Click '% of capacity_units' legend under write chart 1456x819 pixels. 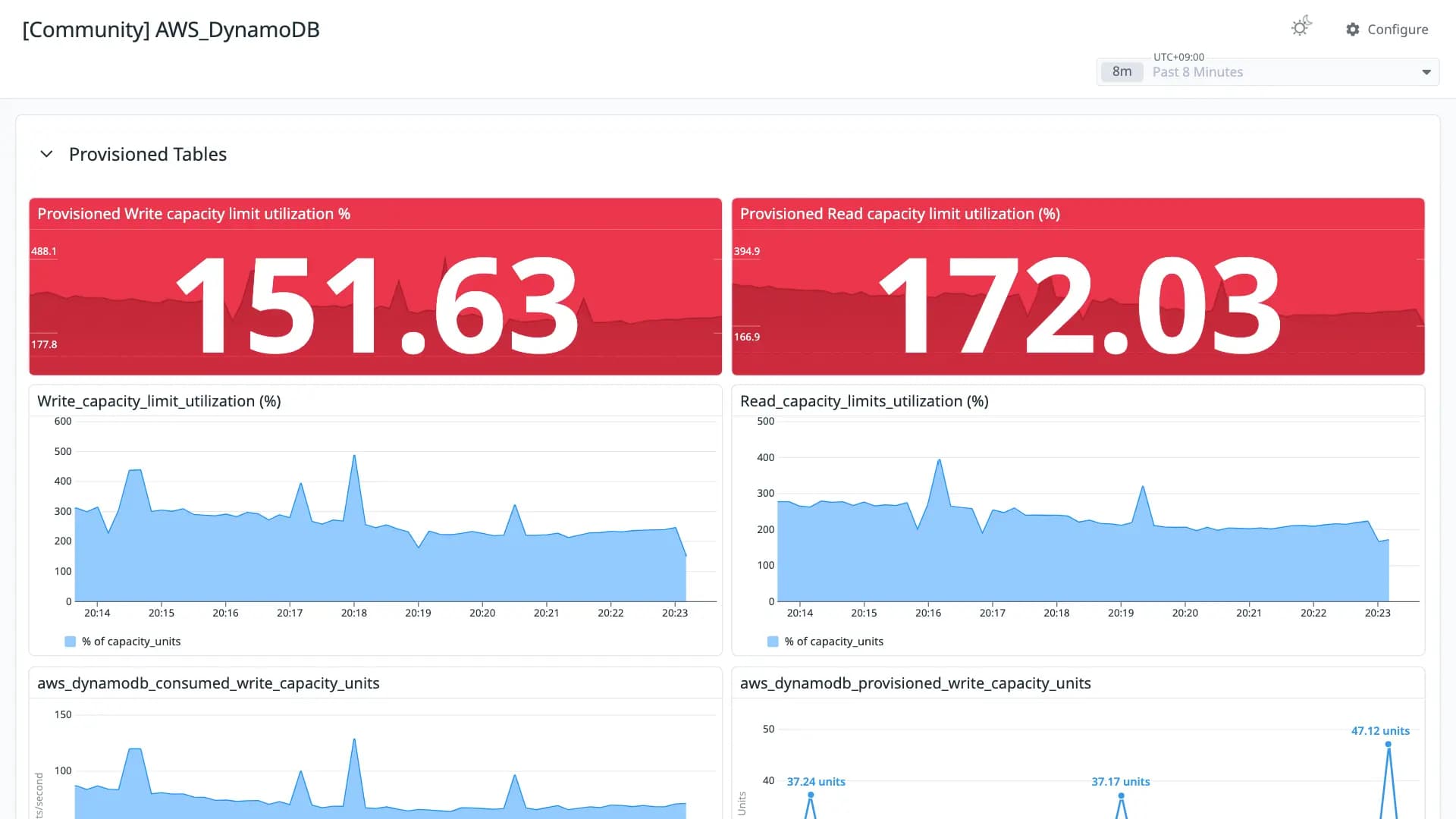131,642
